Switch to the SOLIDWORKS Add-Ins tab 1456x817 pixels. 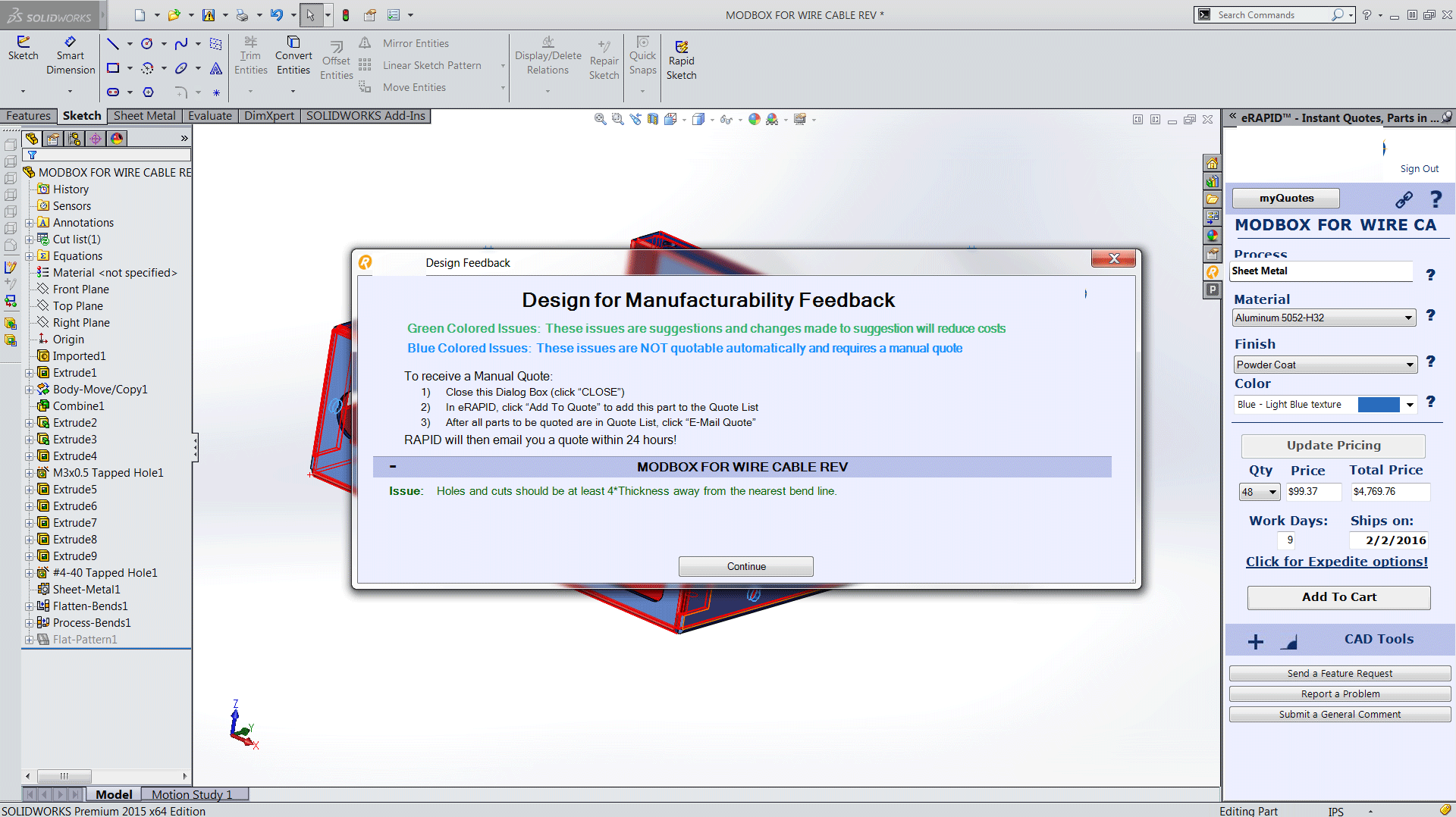[366, 116]
